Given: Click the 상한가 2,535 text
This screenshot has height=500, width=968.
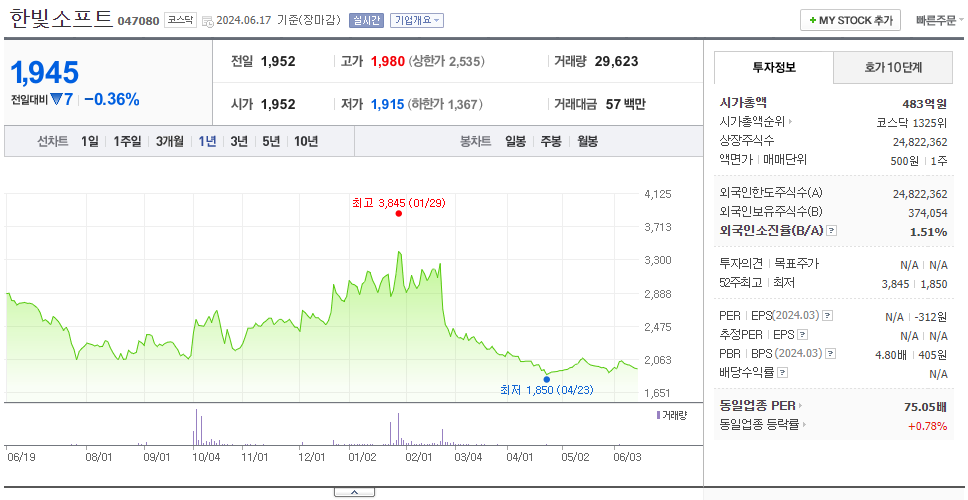Looking at the screenshot, I should (446, 62).
